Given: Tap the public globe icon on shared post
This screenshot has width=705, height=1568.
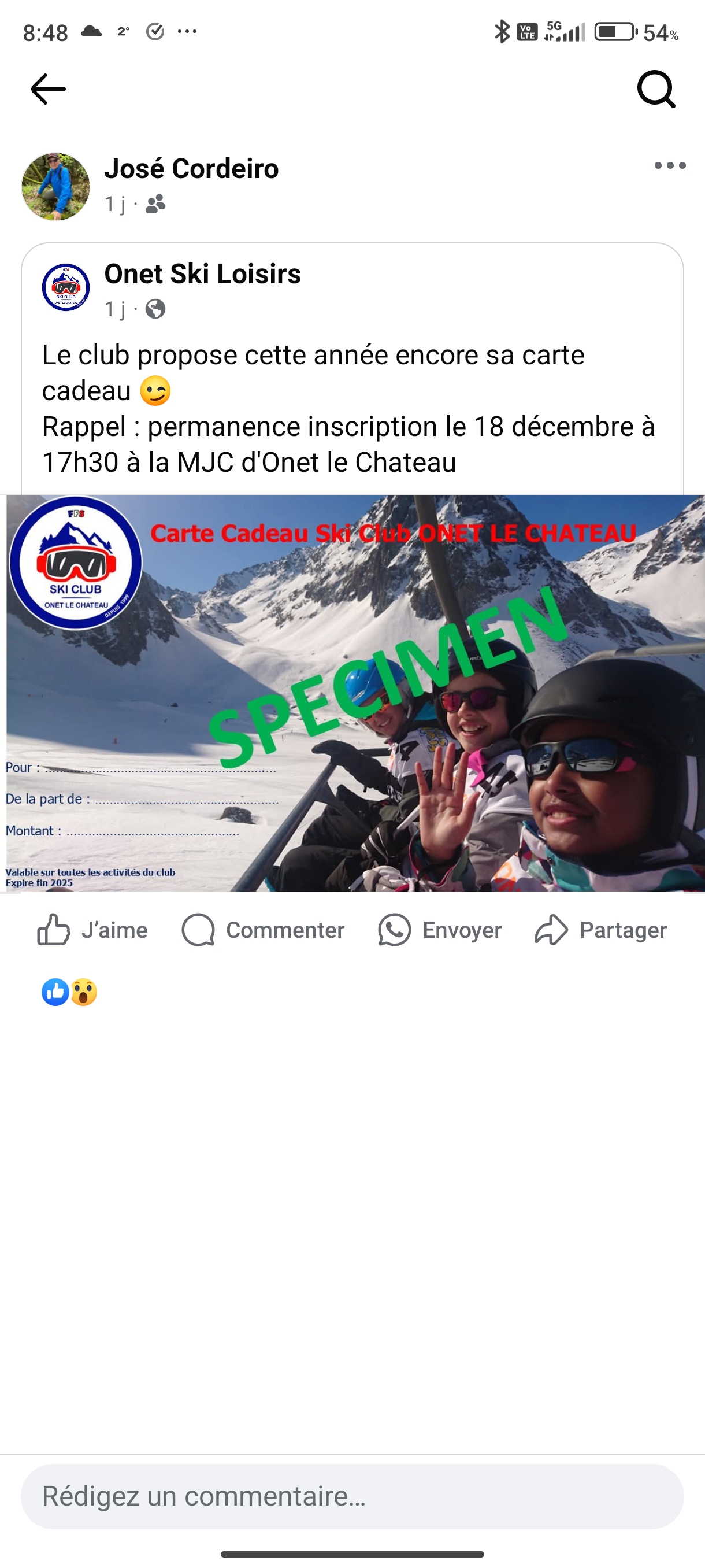Looking at the screenshot, I should 155,309.
